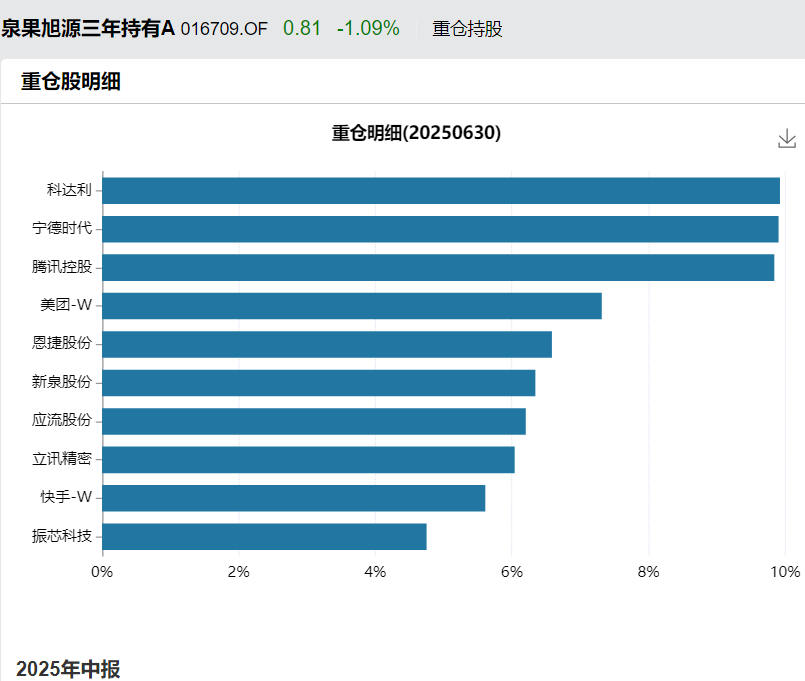This screenshot has width=805, height=681.
Task: Select the 恩捷股份 holding bar
Action: [327, 344]
